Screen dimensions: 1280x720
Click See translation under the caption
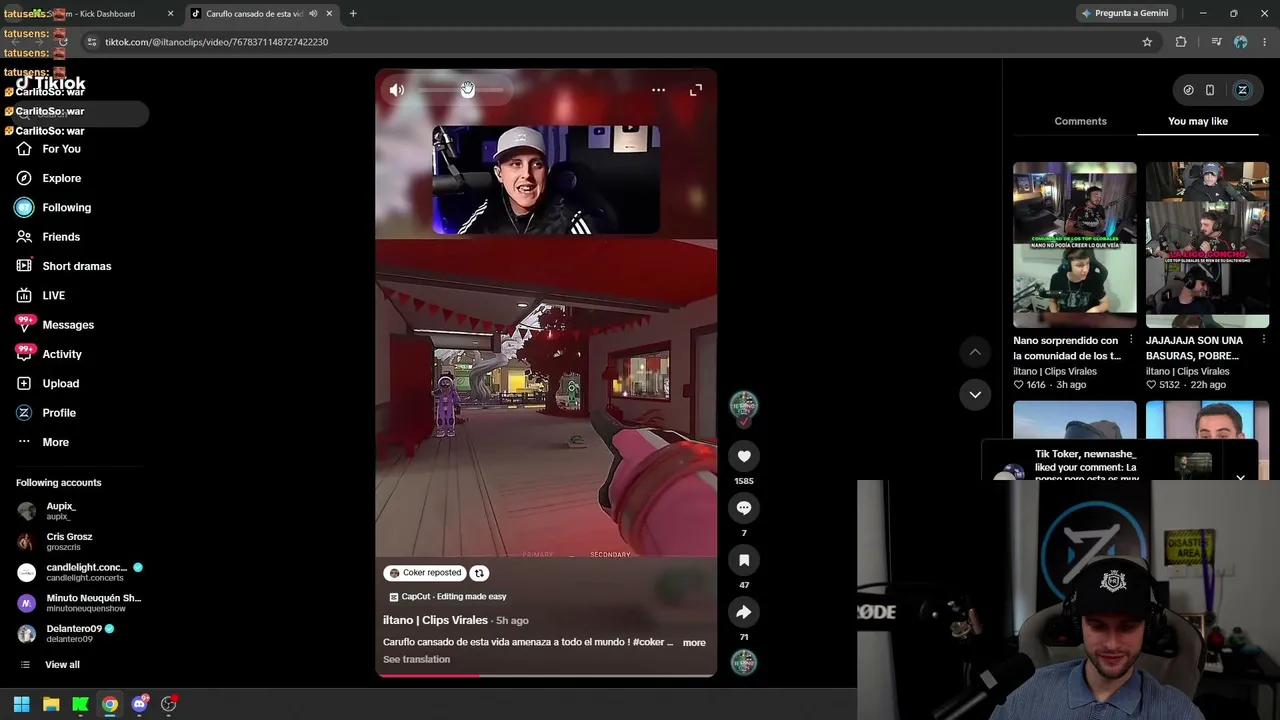click(416, 660)
